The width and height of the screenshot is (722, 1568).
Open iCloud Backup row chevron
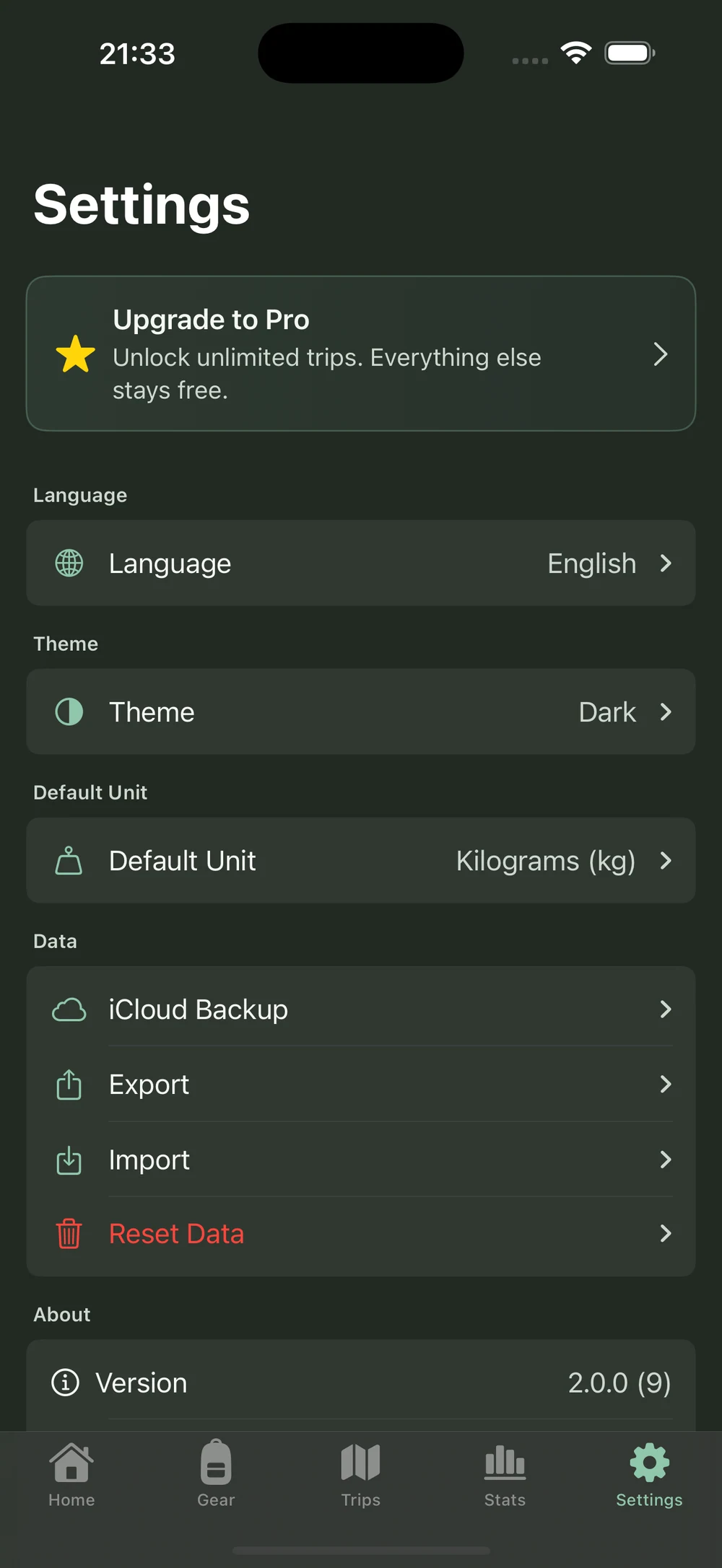[666, 1009]
